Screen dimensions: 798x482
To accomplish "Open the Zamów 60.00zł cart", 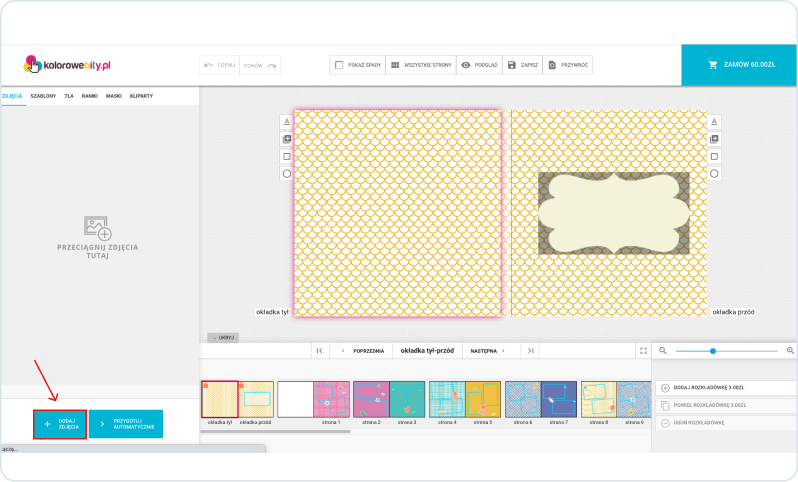I will [x=740, y=65].
